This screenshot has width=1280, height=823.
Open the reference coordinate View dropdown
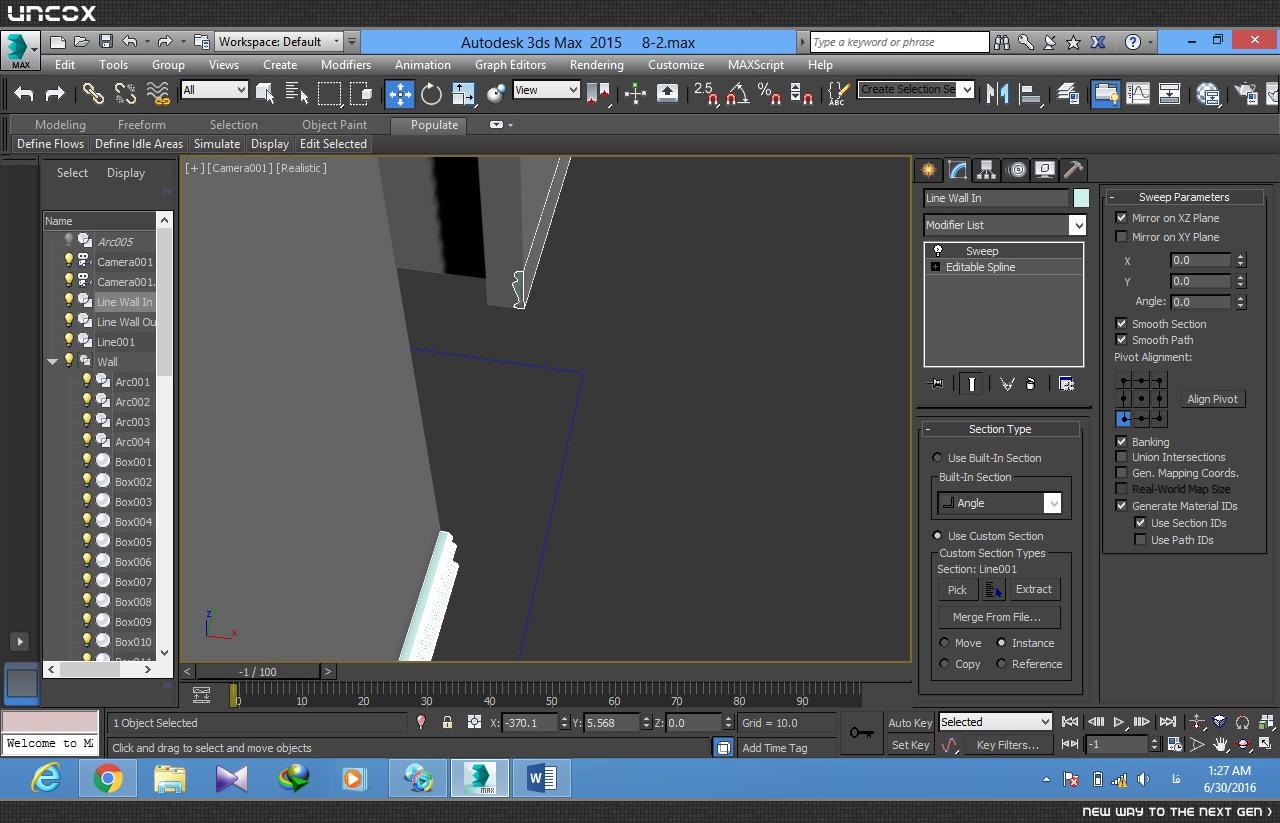tap(546, 90)
